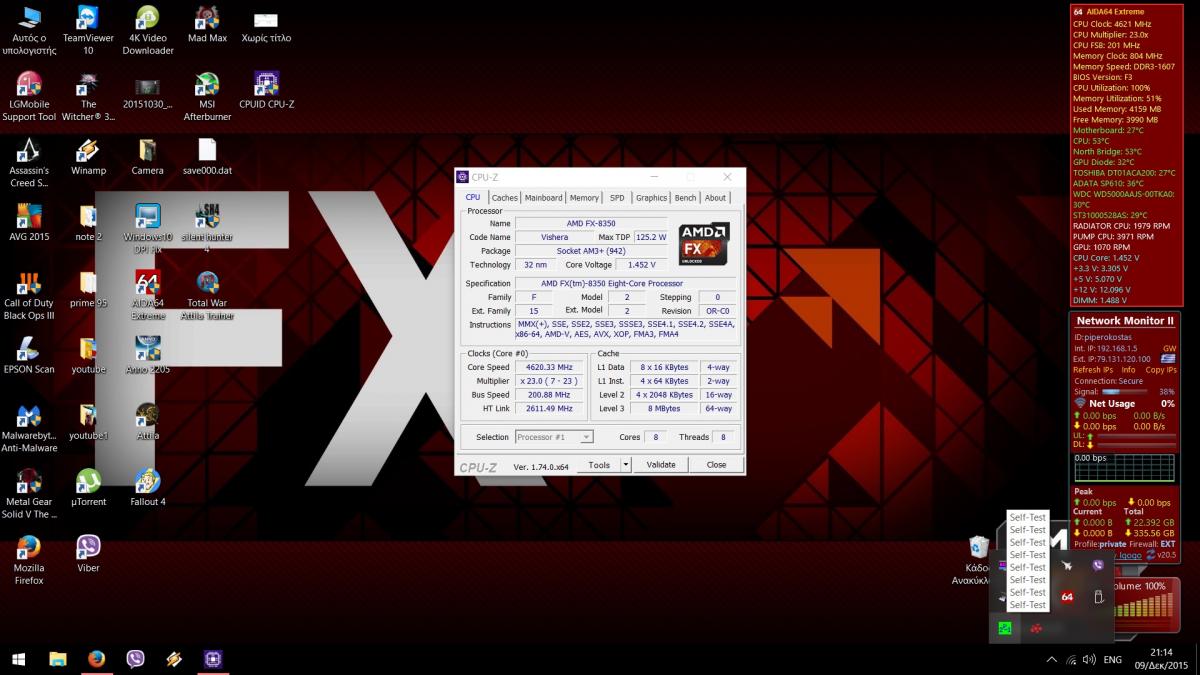Image resolution: width=1200 pixels, height=675 pixels.
Task: Open the TeamViewer 10 desktop icon
Action: (x=88, y=29)
